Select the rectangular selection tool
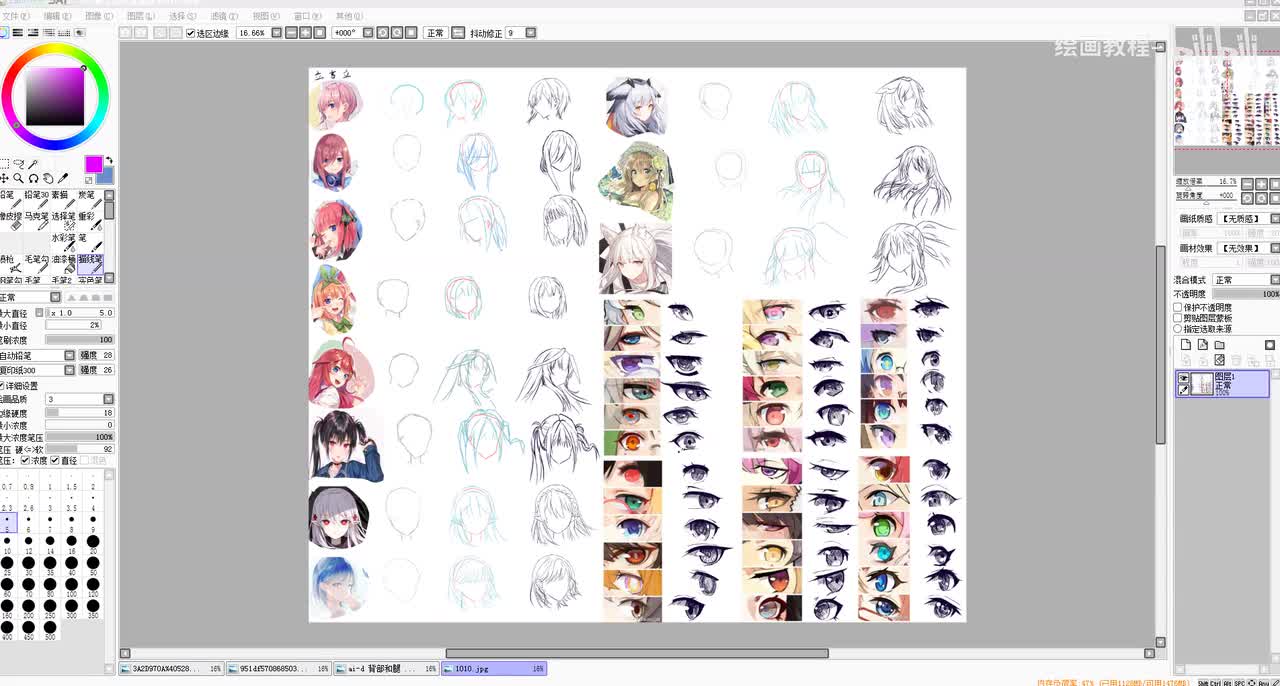Viewport: 1280px width, 686px height. pyautogui.click(x=4, y=164)
